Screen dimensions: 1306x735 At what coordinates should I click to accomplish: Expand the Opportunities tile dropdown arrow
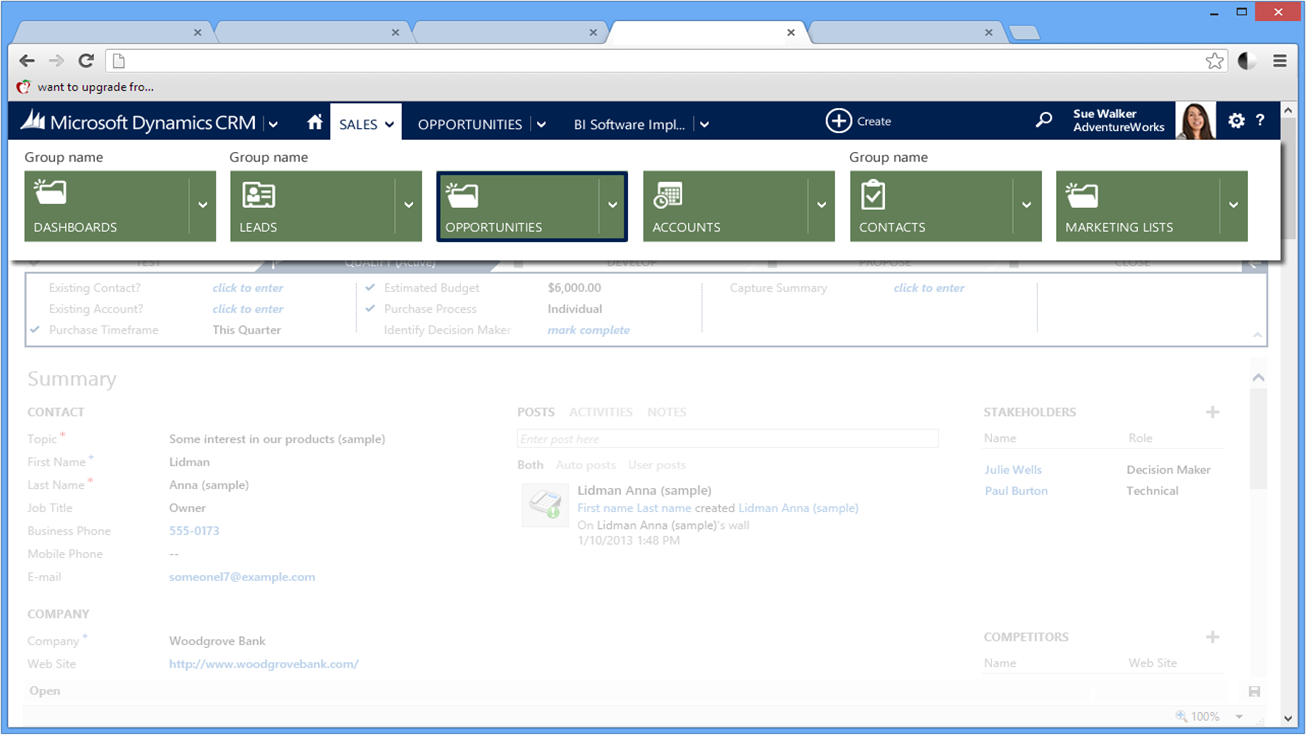coord(612,205)
